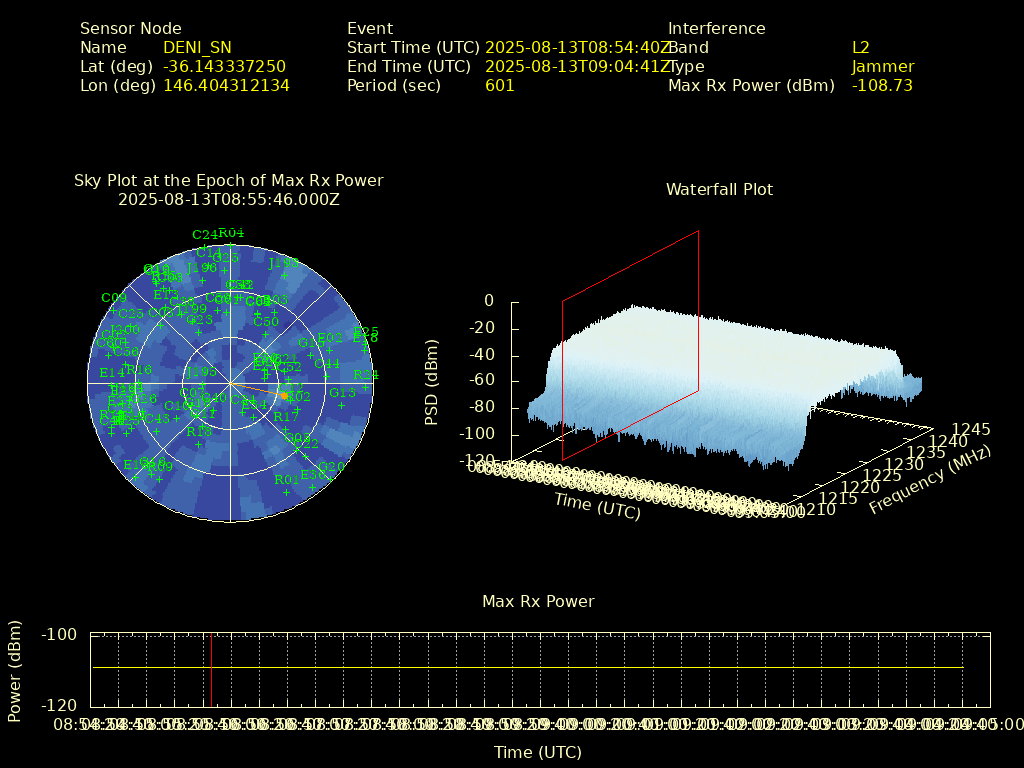Click the Max Rx Power value -108.73
Image resolution: width=1024 pixels, height=768 pixels.
point(882,85)
